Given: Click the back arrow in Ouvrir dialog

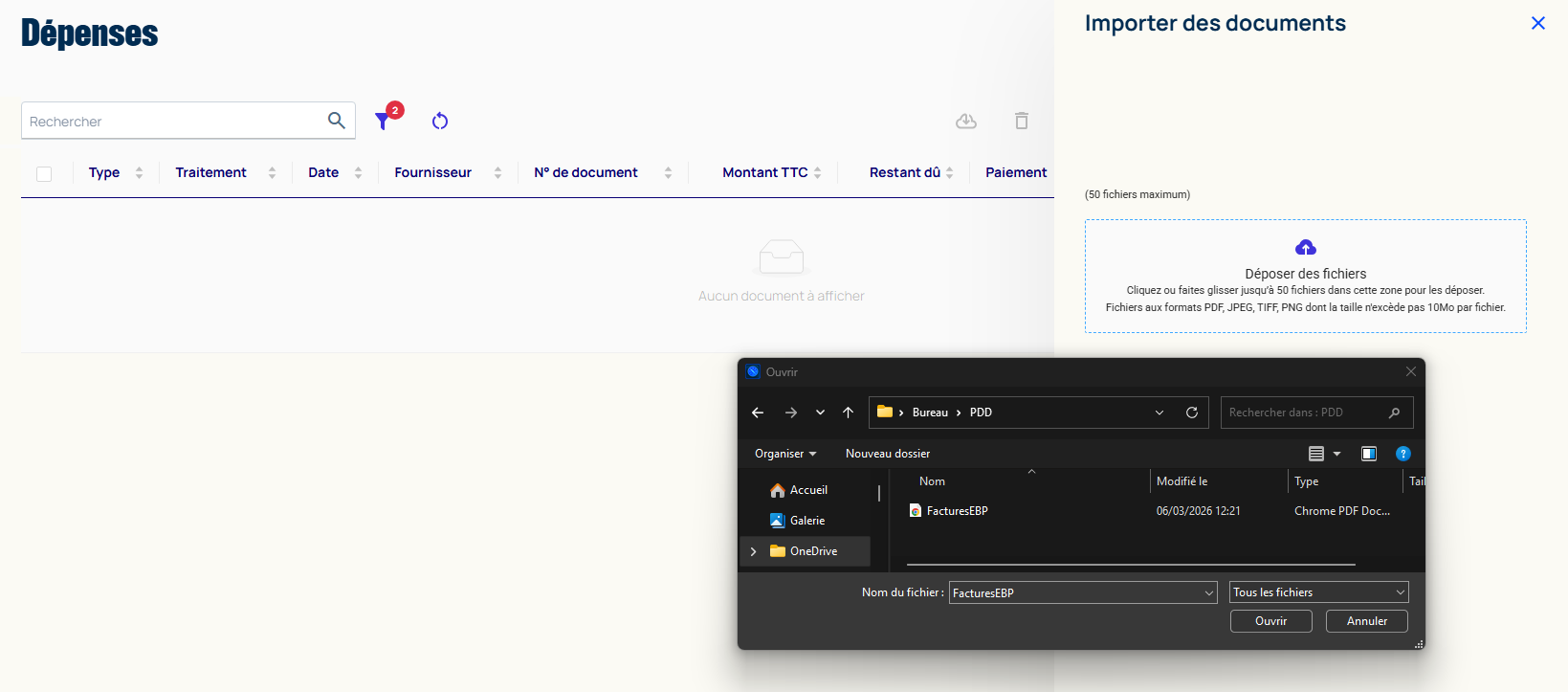Looking at the screenshot, I should pyautogui.click(x=758, y=413).
